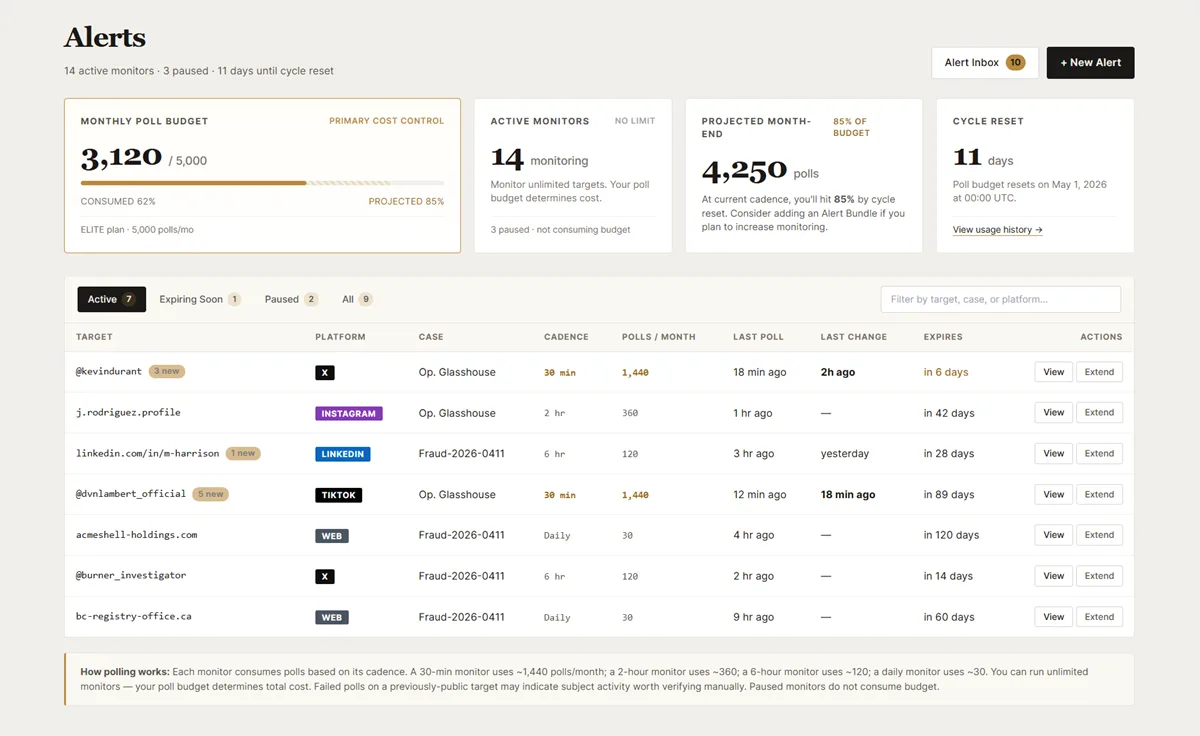Click the PRIMARY COST CONTROL label
The image size is (1200, 736).
coord(387,121)
